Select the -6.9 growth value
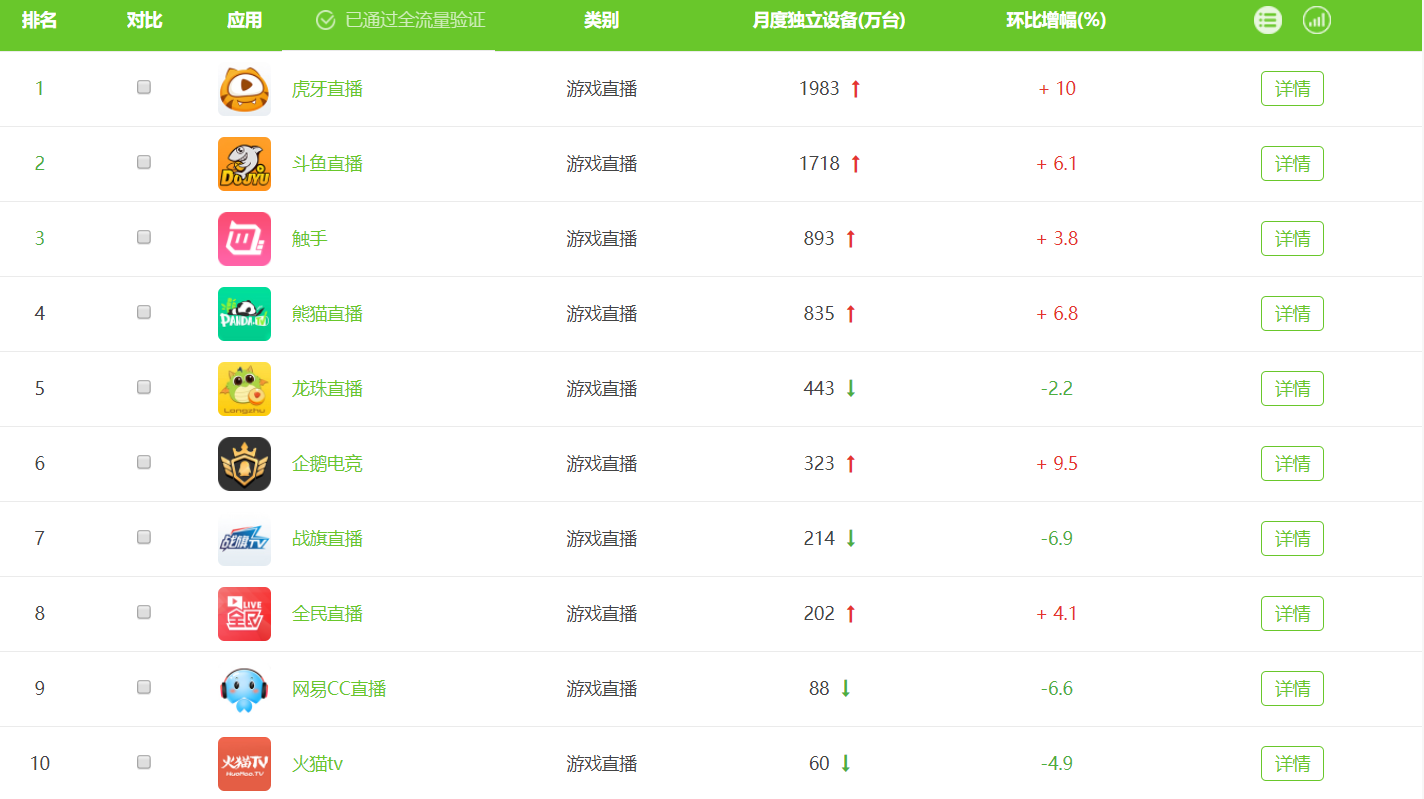This screenshot has width=1424, height=799. [1057, 539]
